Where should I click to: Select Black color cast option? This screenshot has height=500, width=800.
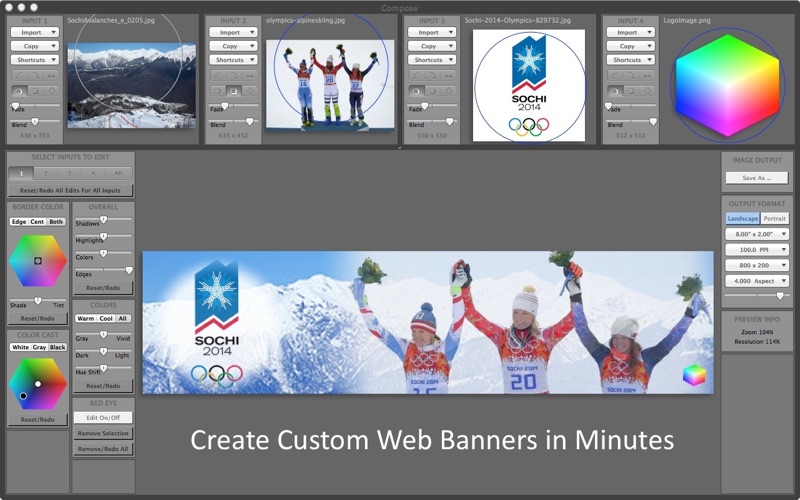click(58, 347)
